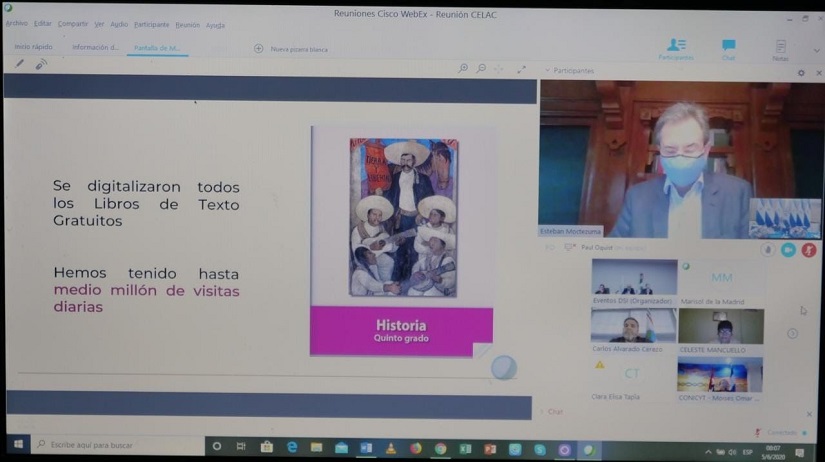The image size is (825, 462).
Task: Click warning triangle on Clara Elisa Tapia
Action: click(x=599, y=365)
